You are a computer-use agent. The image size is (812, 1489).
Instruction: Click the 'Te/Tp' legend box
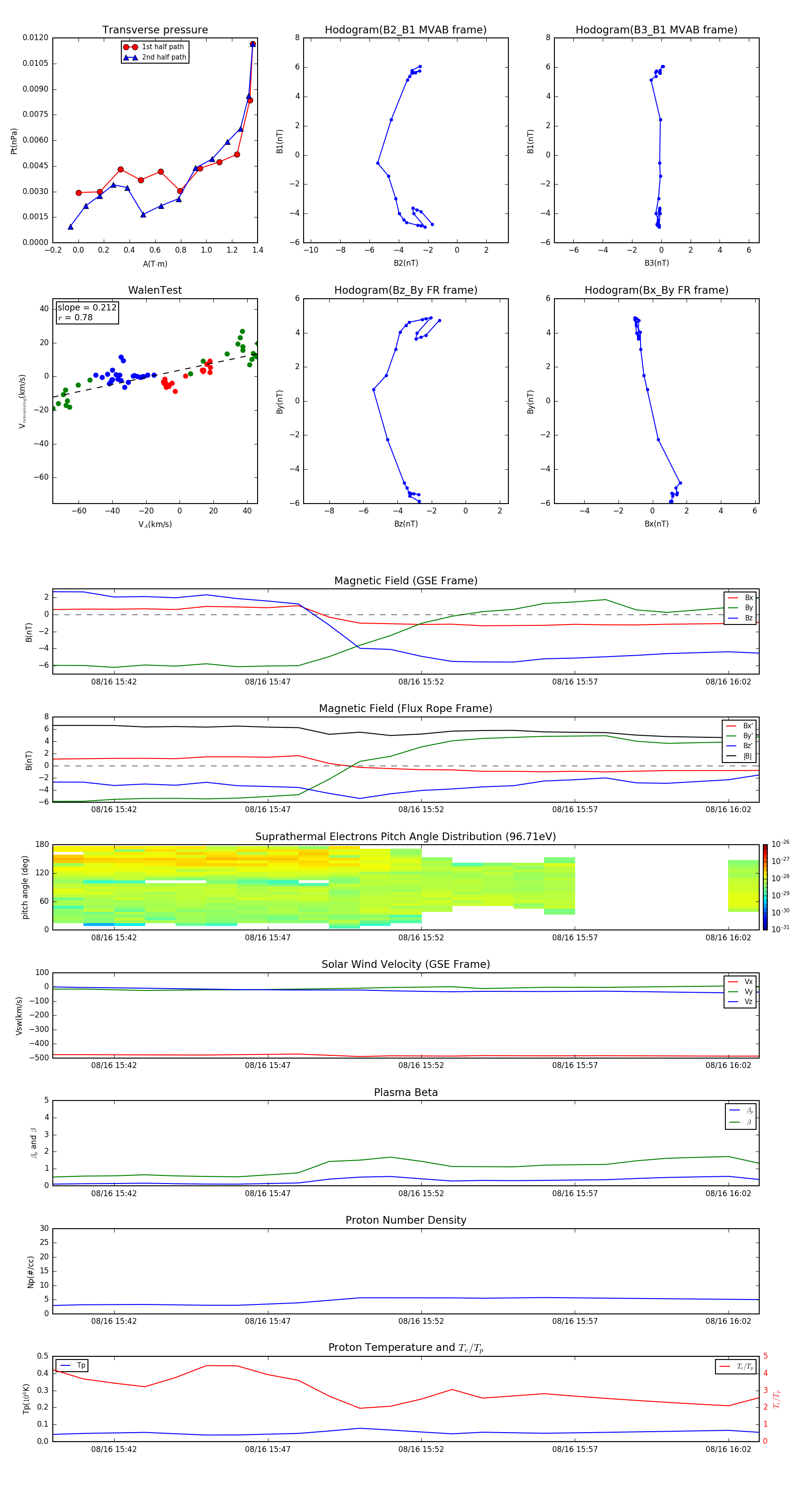[736, 1366]
